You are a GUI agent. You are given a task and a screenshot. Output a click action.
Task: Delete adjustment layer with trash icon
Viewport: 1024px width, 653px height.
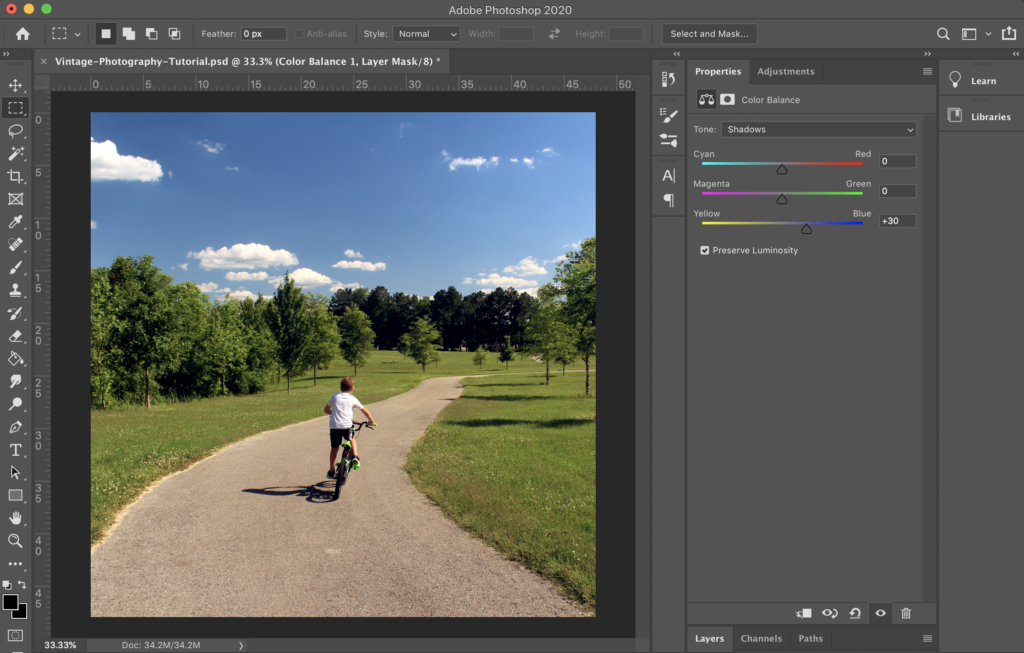click(906, 613)
